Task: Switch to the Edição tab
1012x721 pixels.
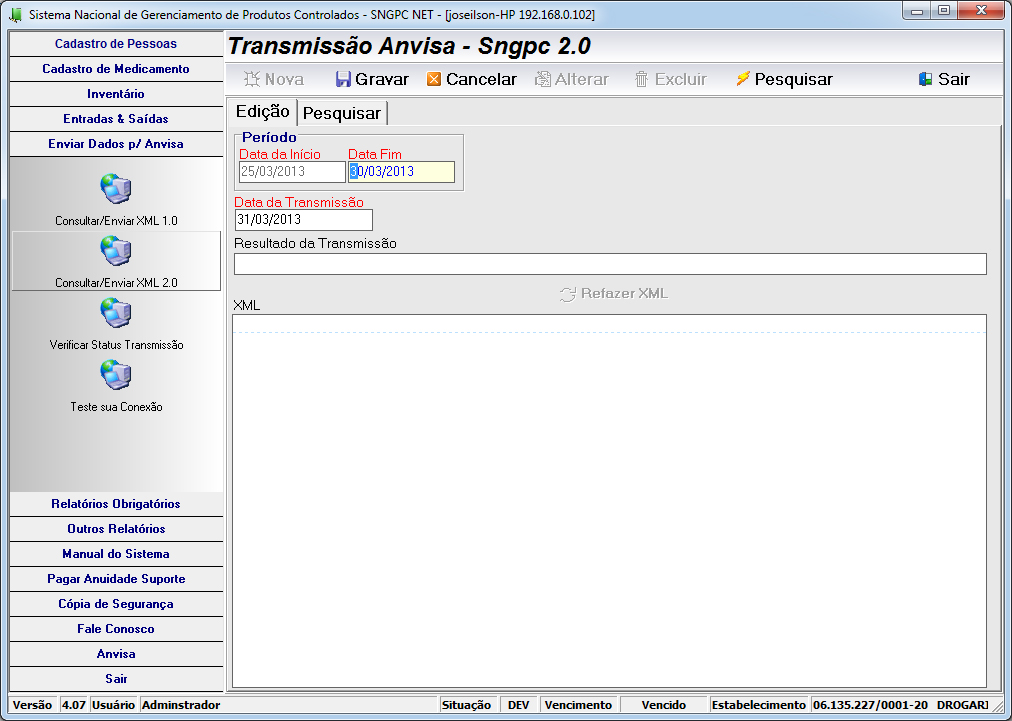Action: pos(262,112)
